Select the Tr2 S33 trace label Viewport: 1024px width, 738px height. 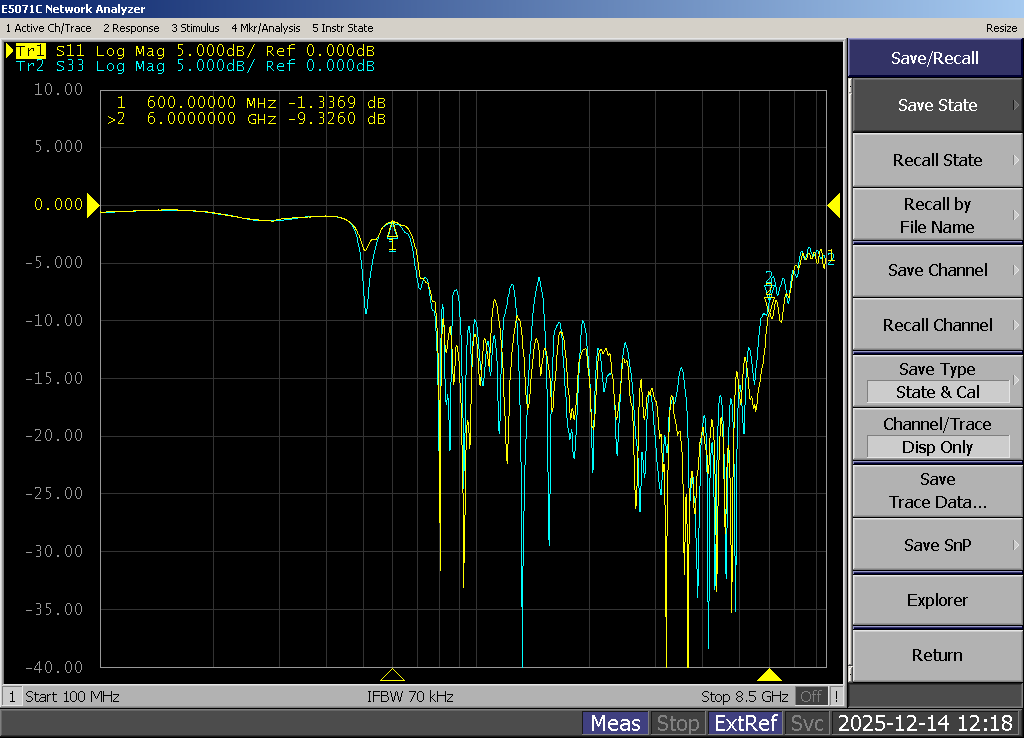(195, 66)
